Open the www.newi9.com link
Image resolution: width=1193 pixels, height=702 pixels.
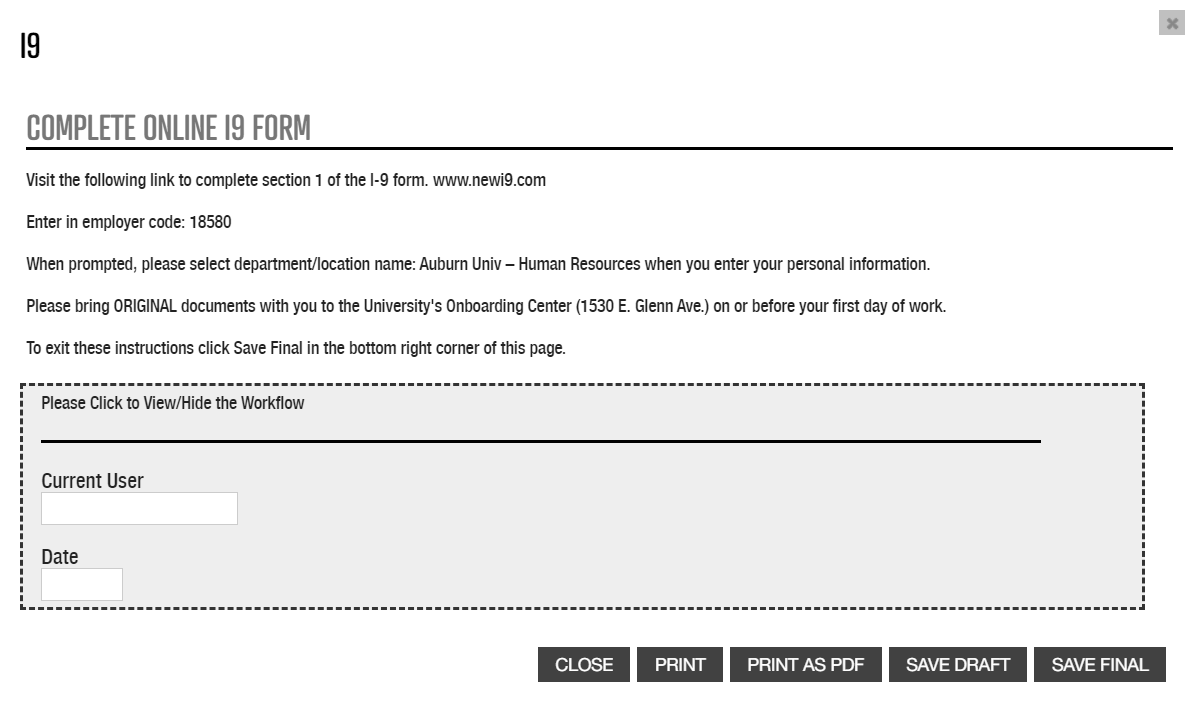coord(489,181)
